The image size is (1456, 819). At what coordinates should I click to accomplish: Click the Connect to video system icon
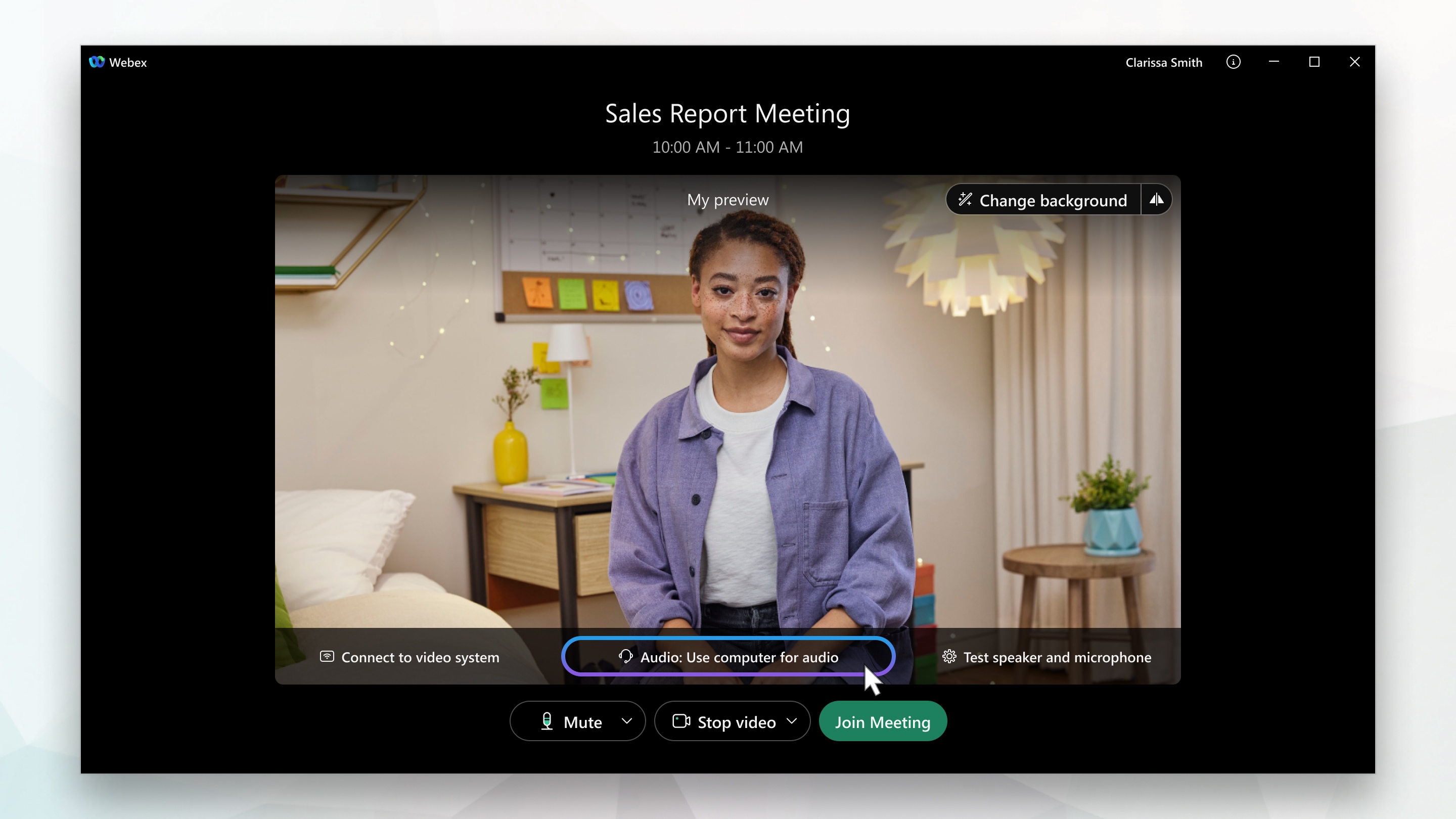click(326, 656)
